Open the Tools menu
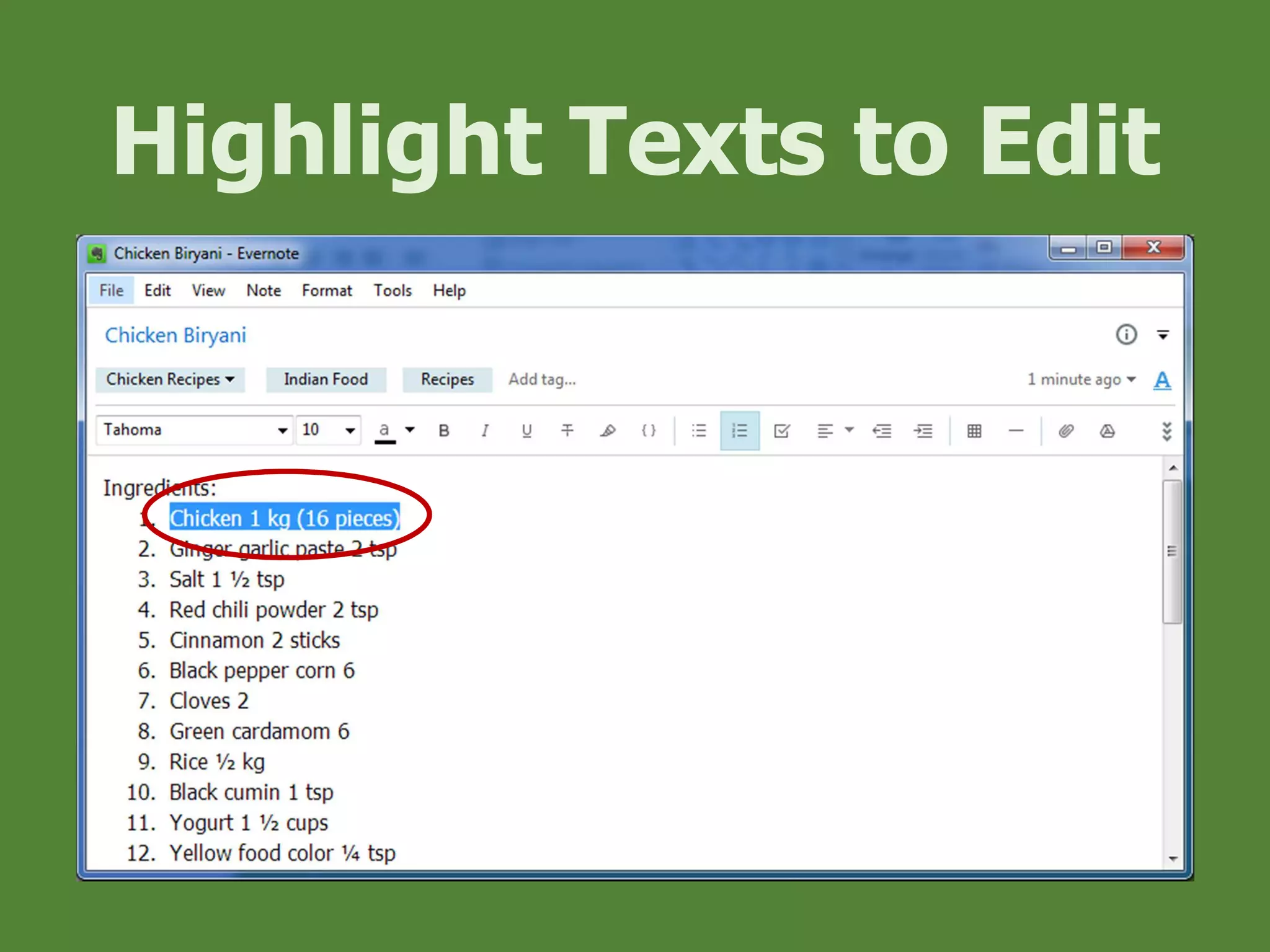This screenshot has height=952, width=1270. tap(393, 291)
